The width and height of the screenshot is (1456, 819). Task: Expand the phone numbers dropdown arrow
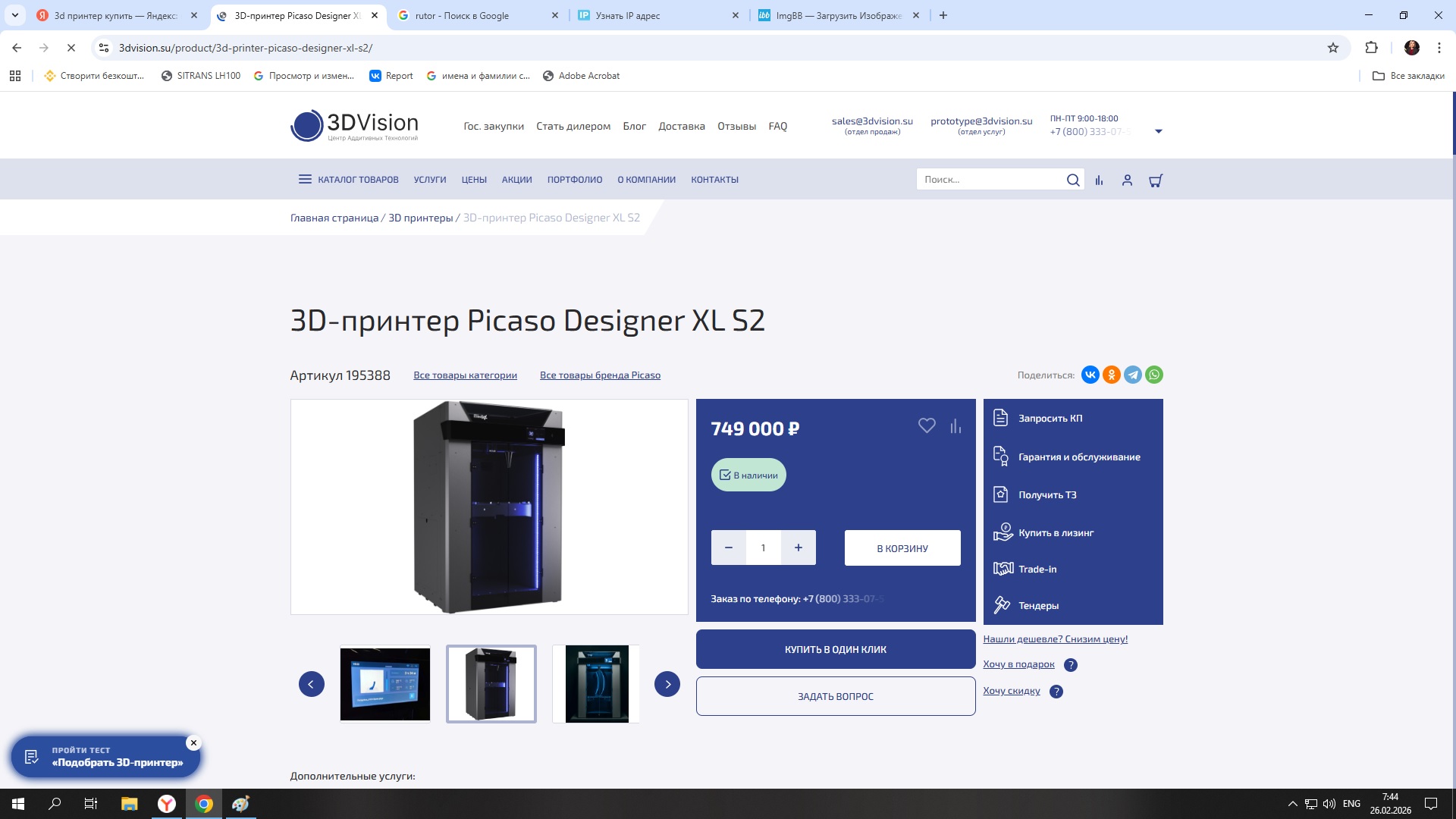click(x=1158, y=131)
